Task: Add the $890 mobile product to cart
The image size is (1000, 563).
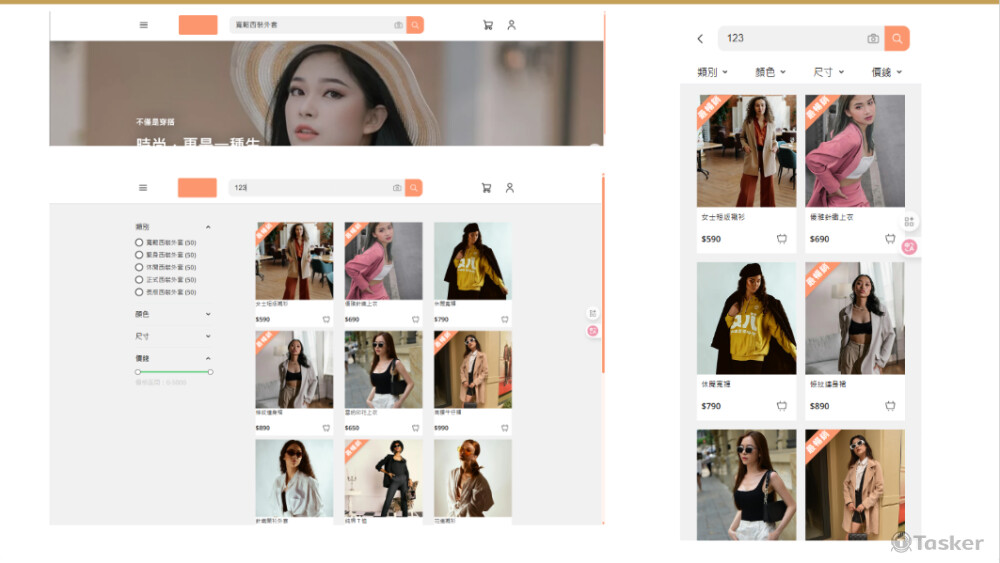Action: tap(889, 406)
